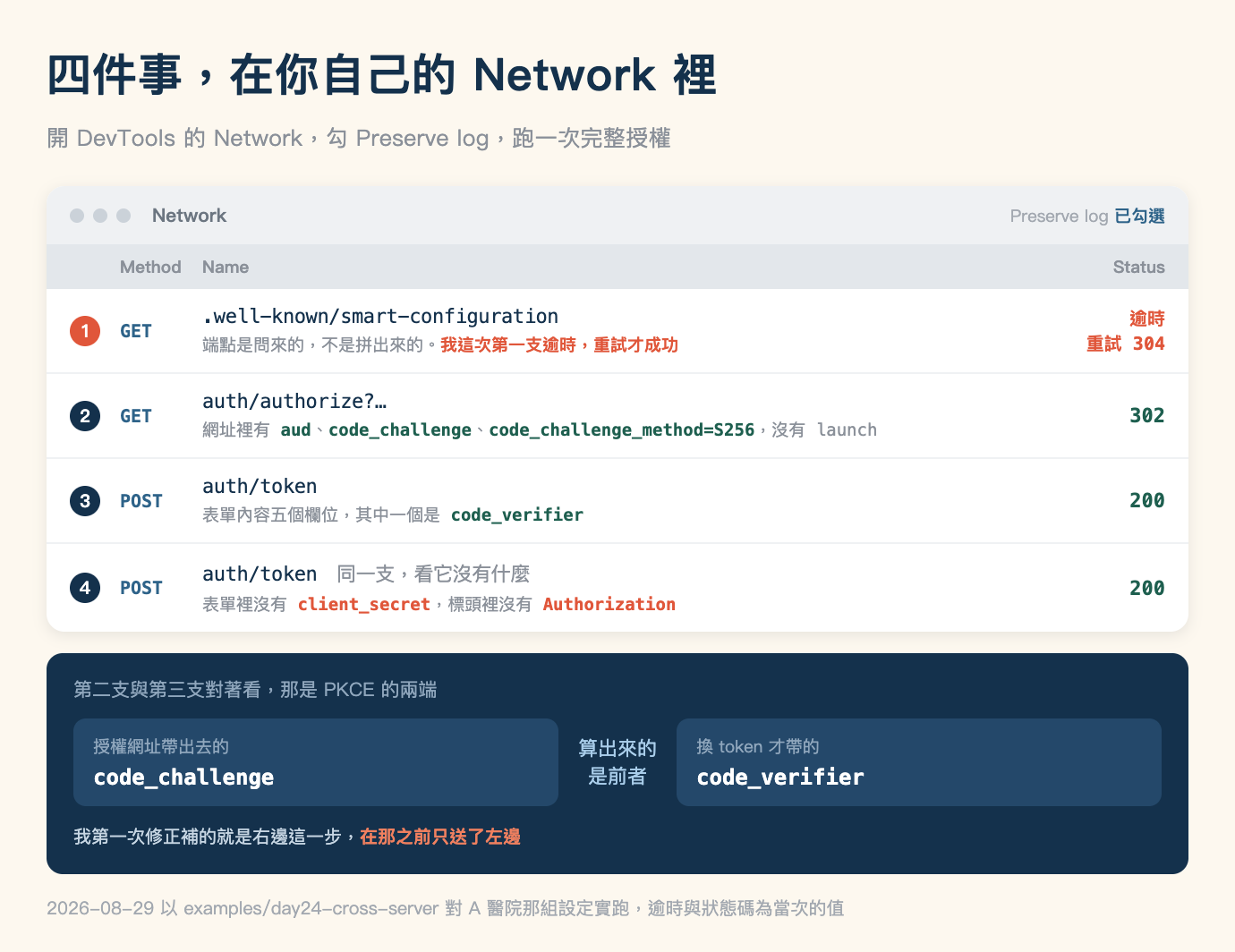Click the 算出來的是前者 label
This screenshot has height=952, width=1235.
[617, 762]
